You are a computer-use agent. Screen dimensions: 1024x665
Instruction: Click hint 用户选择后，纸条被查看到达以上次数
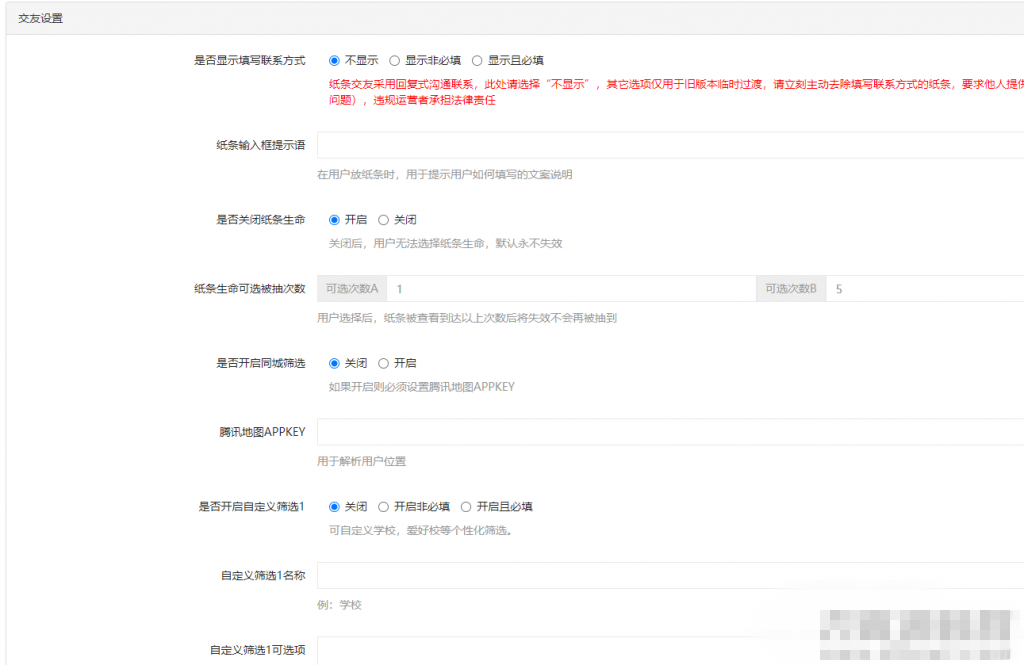[467, 318]
